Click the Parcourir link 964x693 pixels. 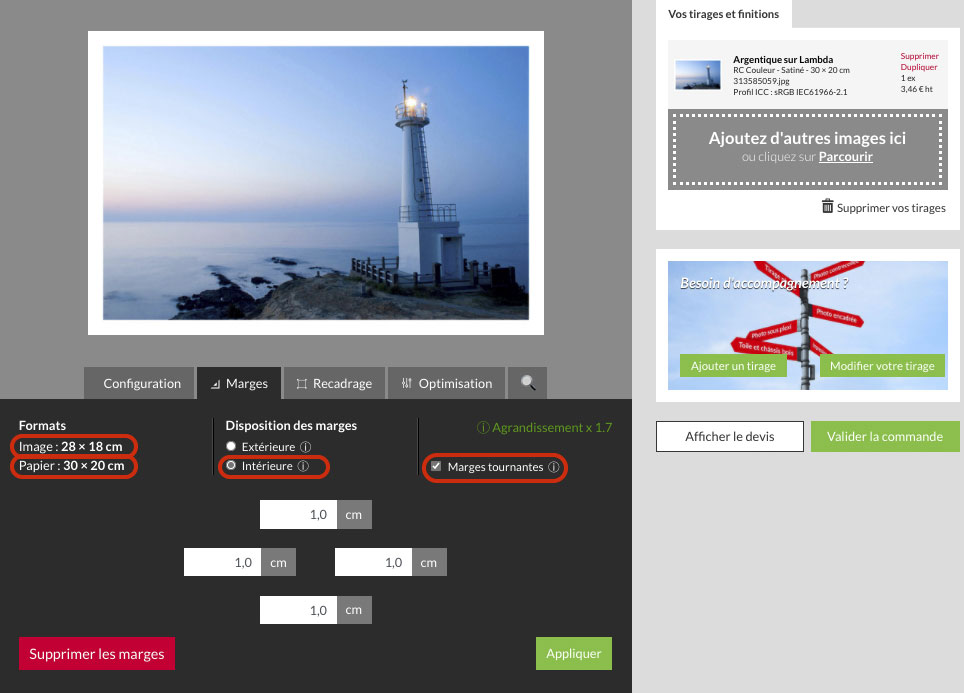[x=845, y=157]
